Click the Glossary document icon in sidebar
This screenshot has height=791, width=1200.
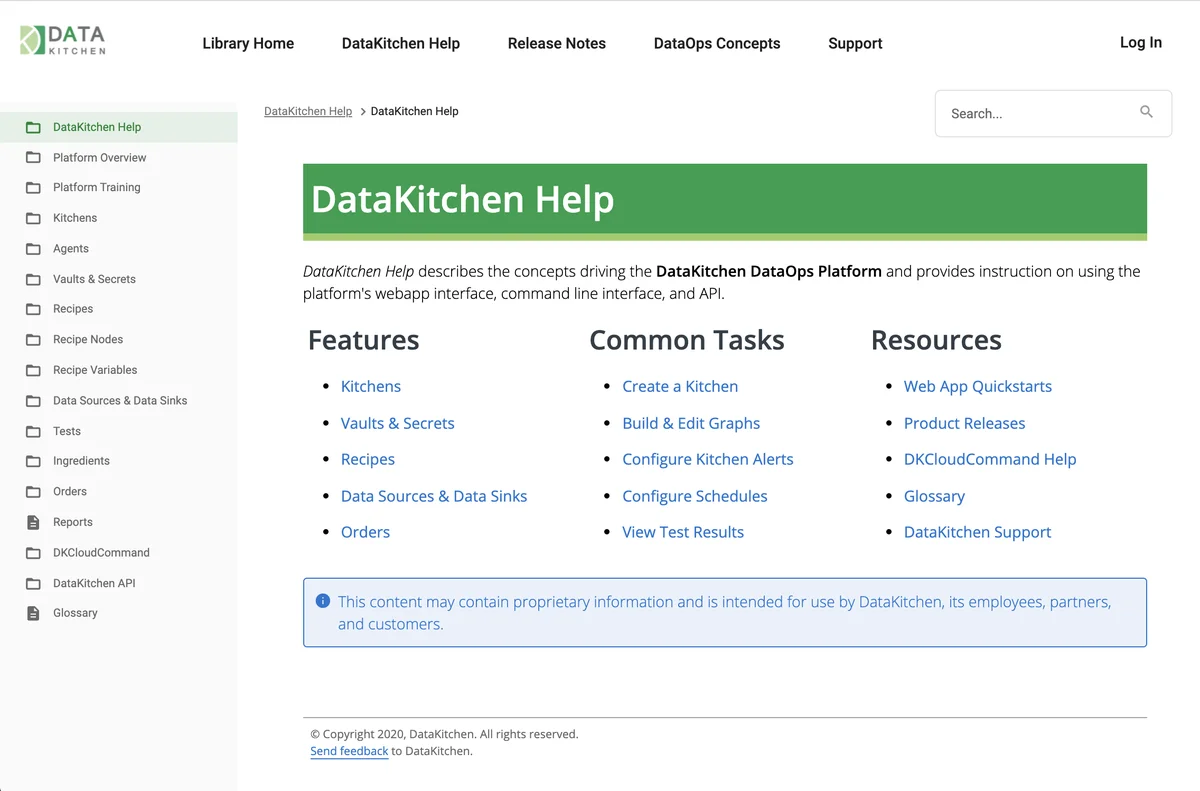(33, 613)
